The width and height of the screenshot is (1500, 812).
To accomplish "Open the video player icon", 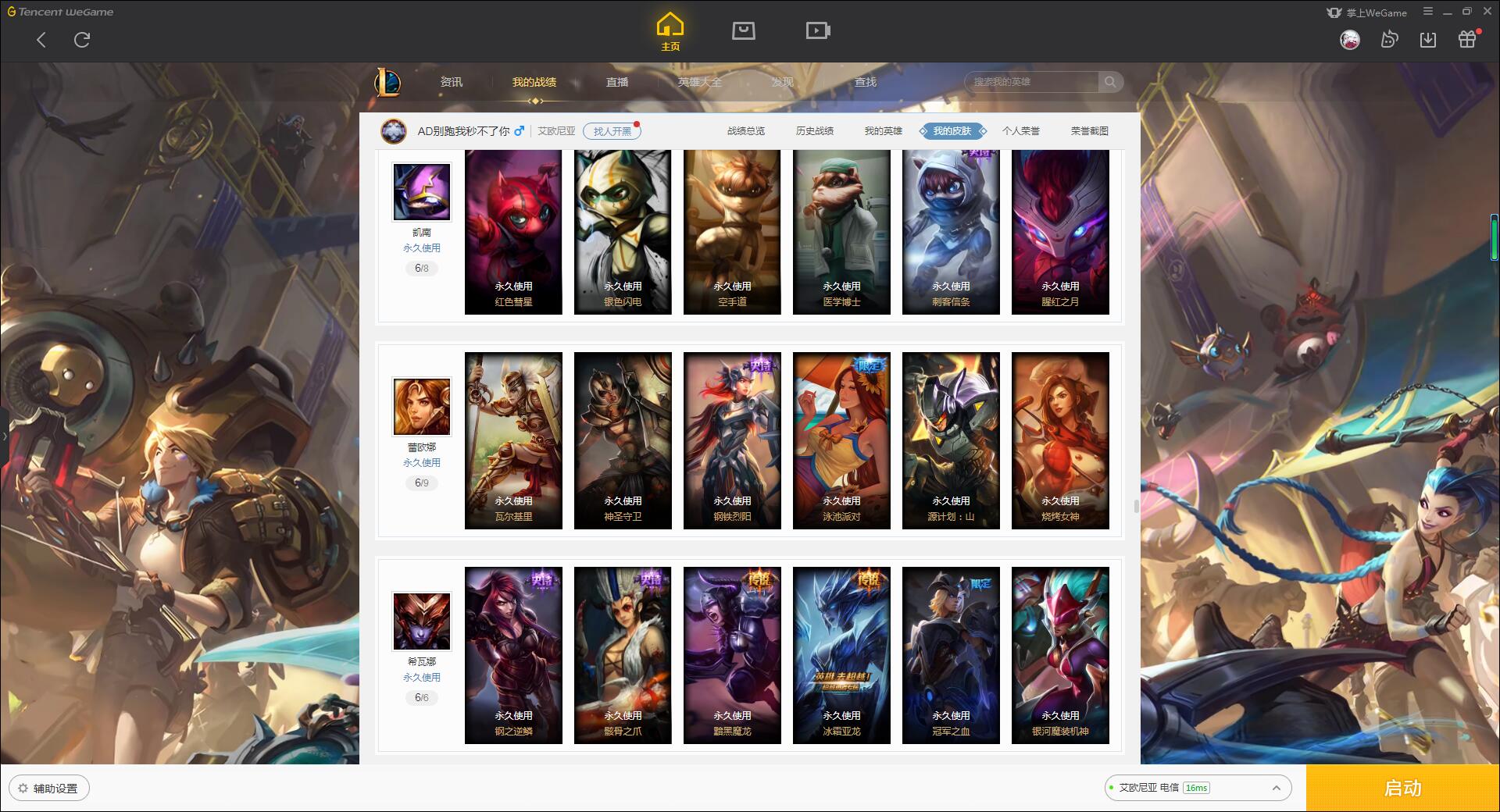I will [818, 30].
